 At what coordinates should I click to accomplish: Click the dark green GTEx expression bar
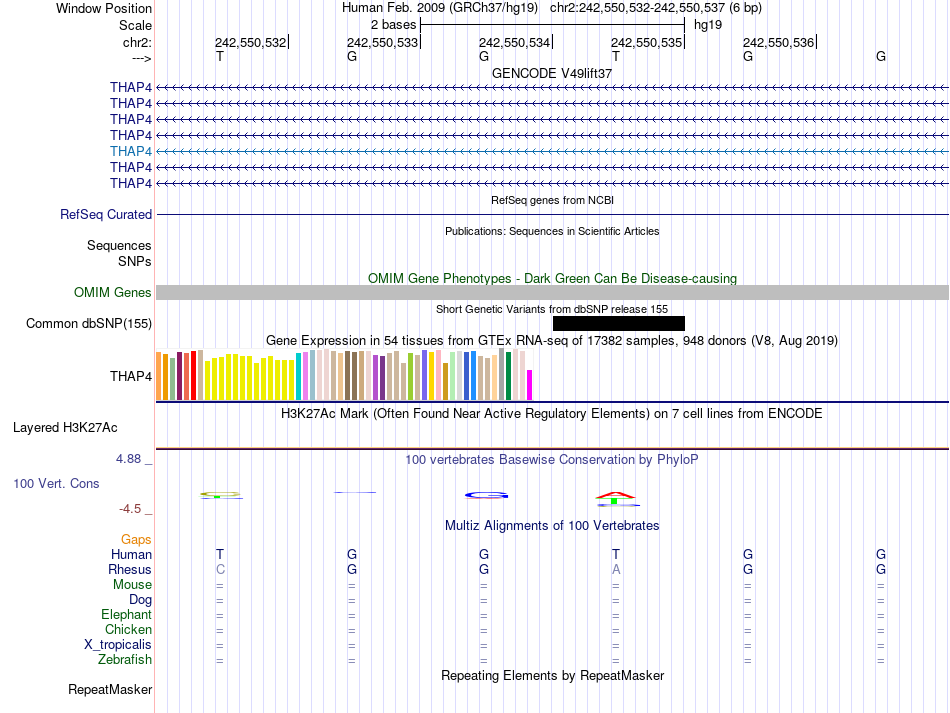point(509,376)
